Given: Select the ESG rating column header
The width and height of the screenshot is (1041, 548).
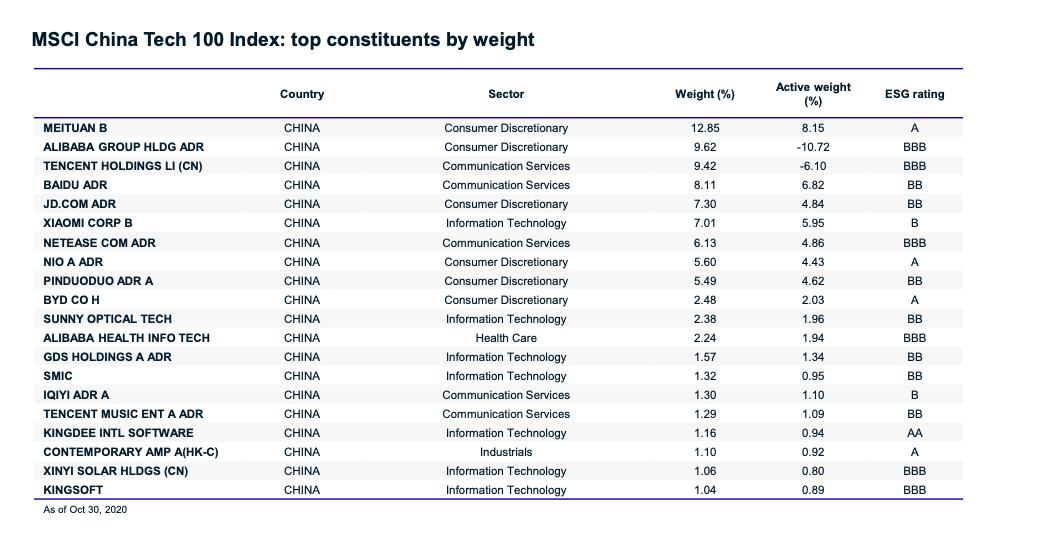Looking at the screenshot, I should tap(914, 94).
